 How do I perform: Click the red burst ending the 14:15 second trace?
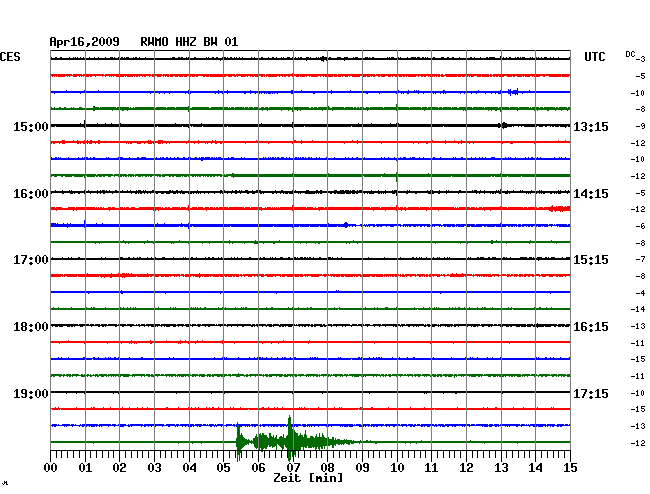pyautogui.click(x=560, y=208)
